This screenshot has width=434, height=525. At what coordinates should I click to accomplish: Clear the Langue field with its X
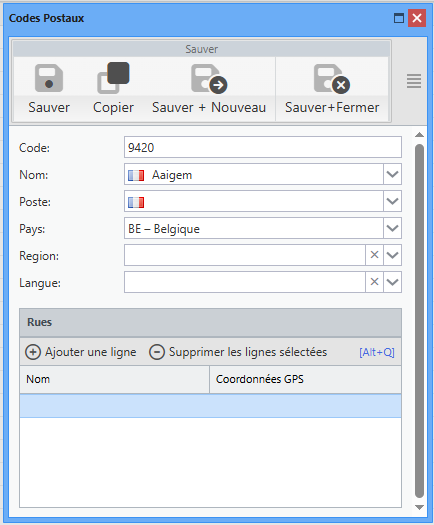(374, 282)
